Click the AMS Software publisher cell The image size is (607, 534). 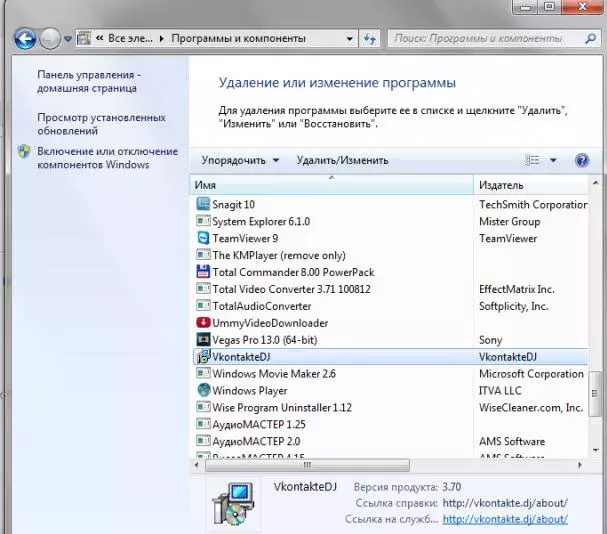click(512, 441)
